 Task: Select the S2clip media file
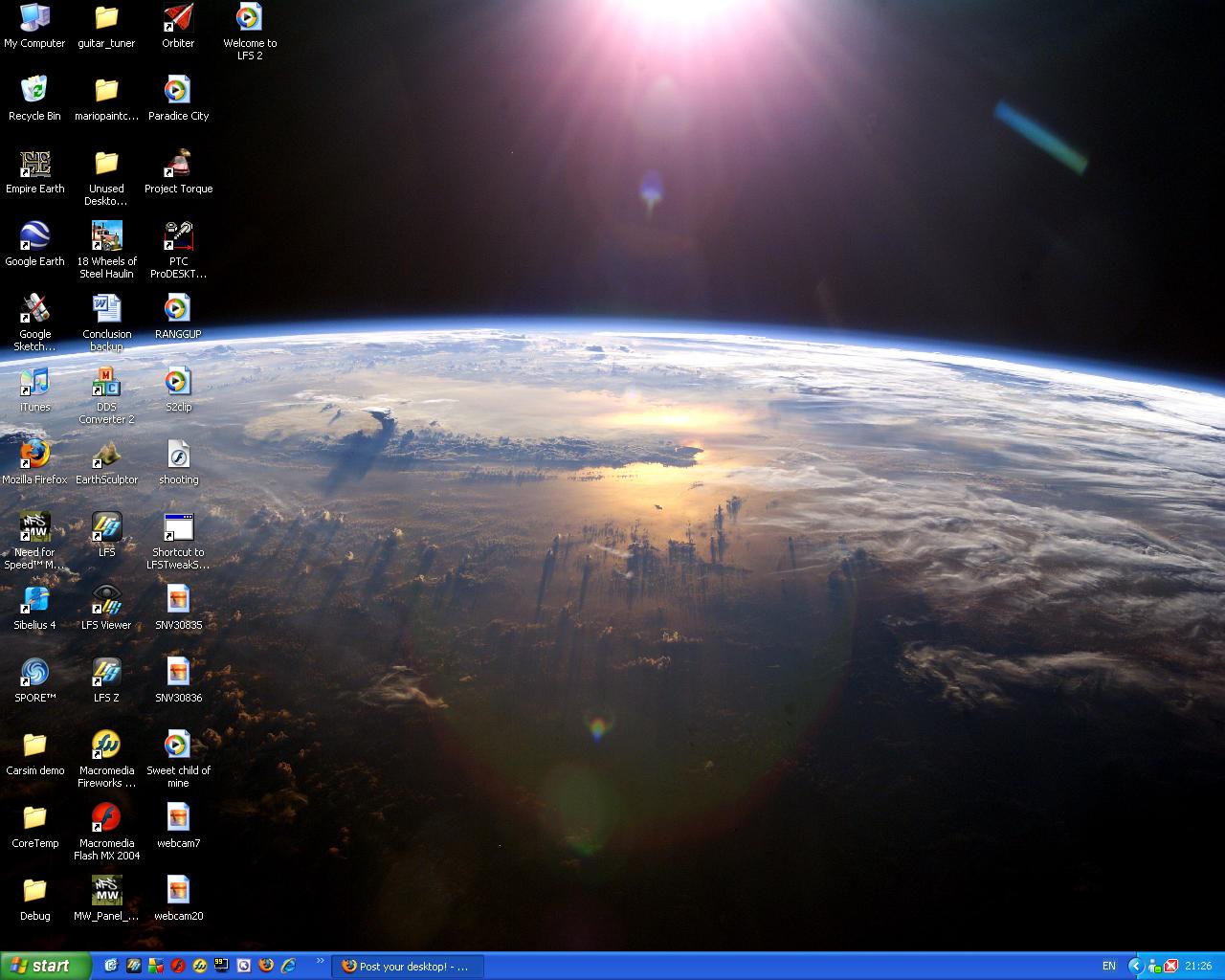pyautogui.click(x=178, y=390)
